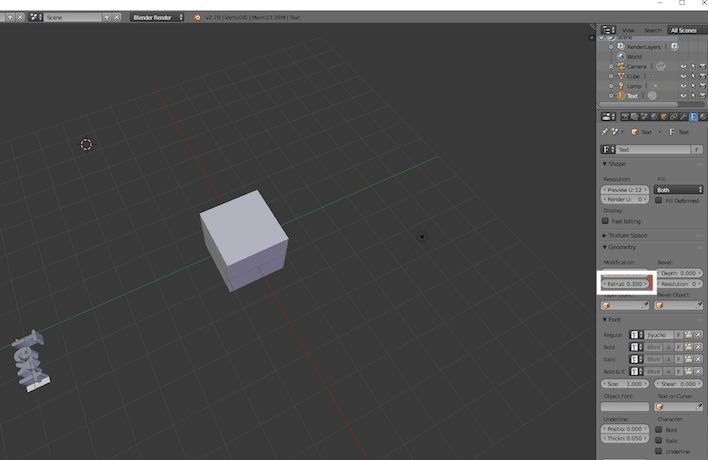Click the Extrude value field
The image size is (708, 460).
[625, 284]
